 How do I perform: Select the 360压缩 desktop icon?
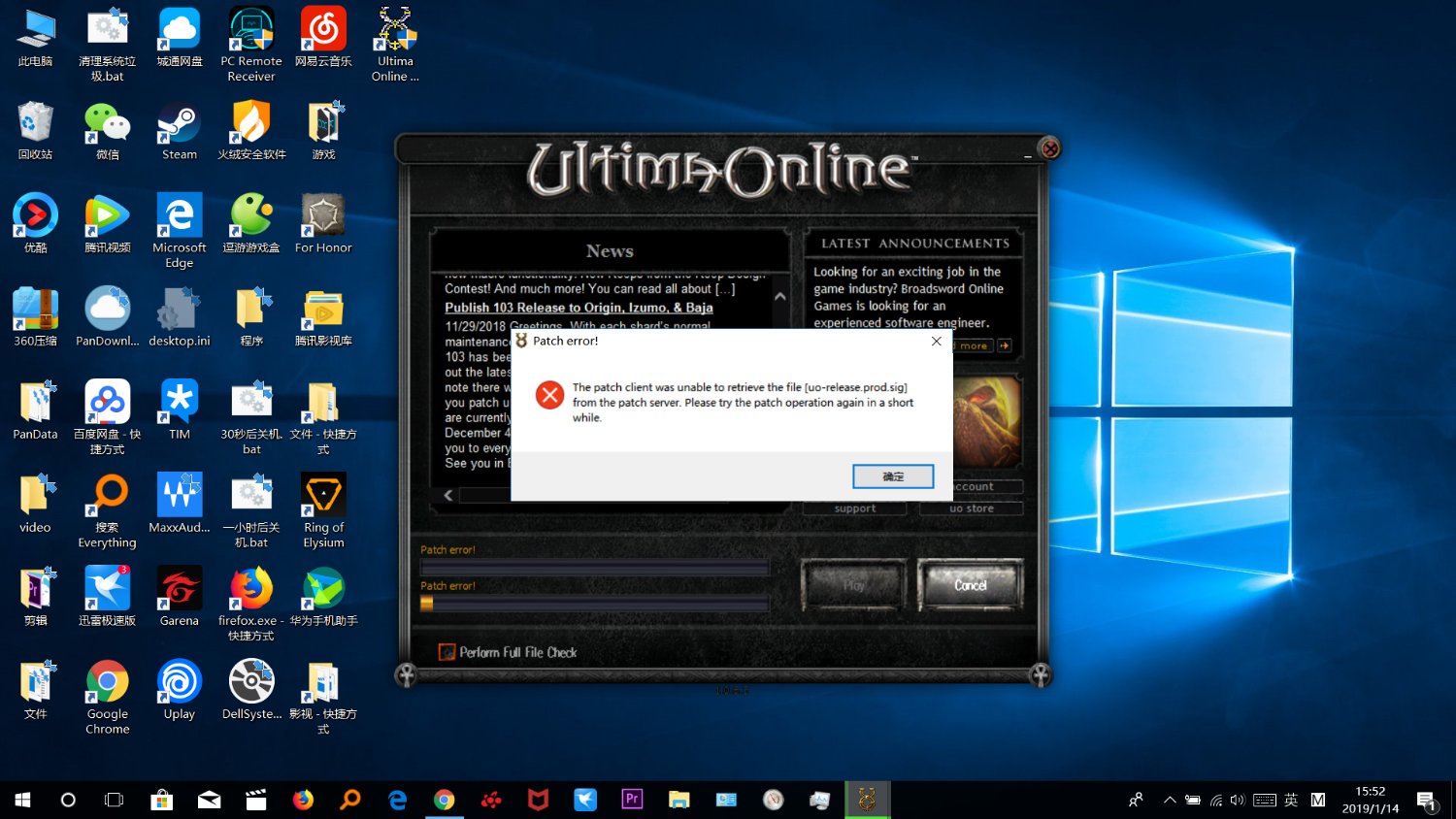point(36,317)
